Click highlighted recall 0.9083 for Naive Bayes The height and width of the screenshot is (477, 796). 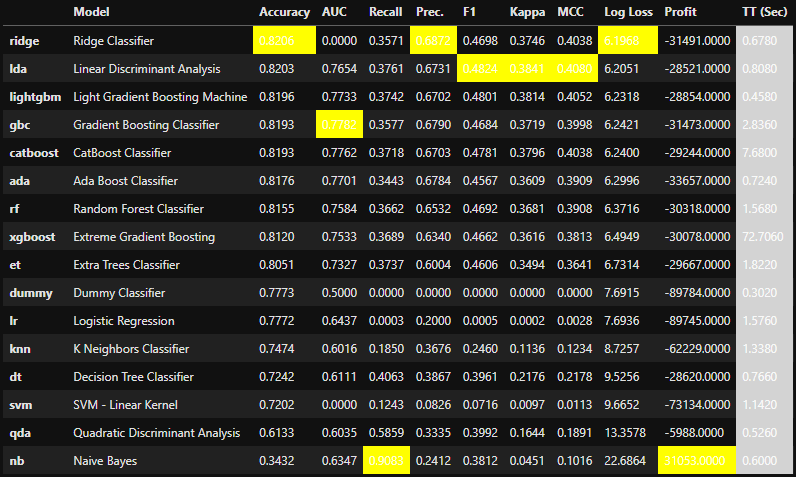pyautogui.click(x=386, y=461)
